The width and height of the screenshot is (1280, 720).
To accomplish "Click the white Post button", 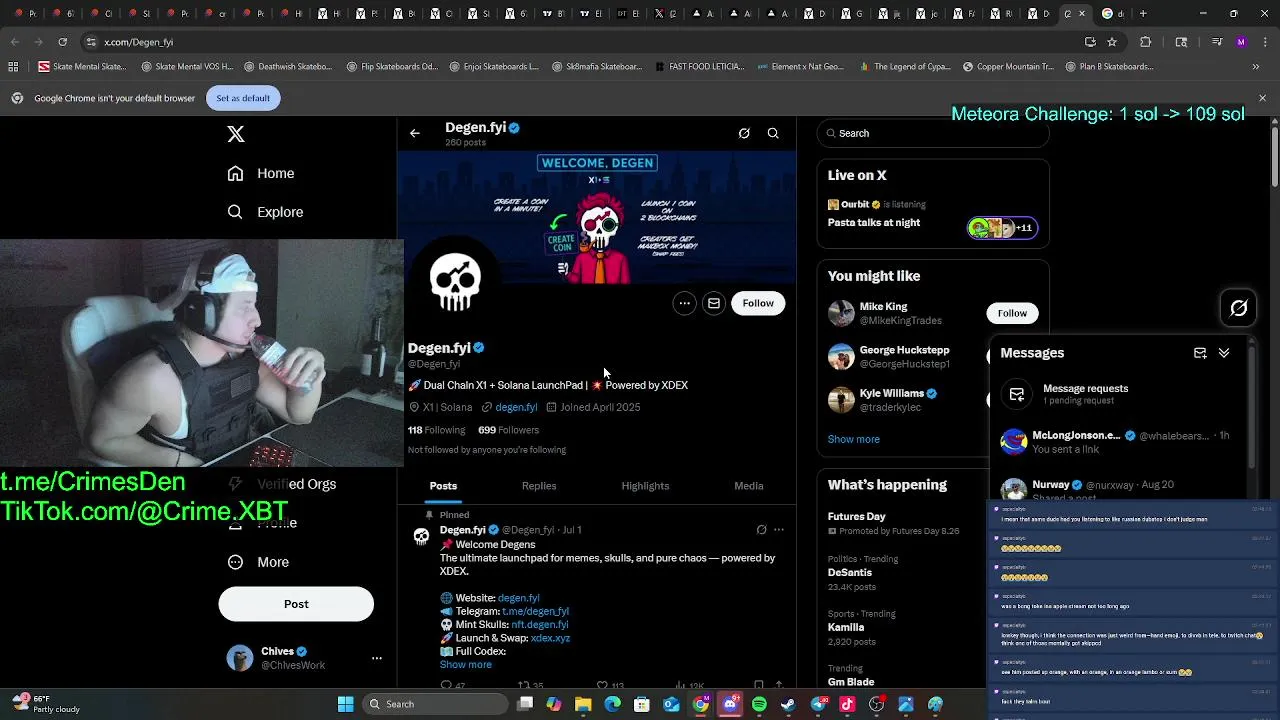I will click(x=296, y=604).
